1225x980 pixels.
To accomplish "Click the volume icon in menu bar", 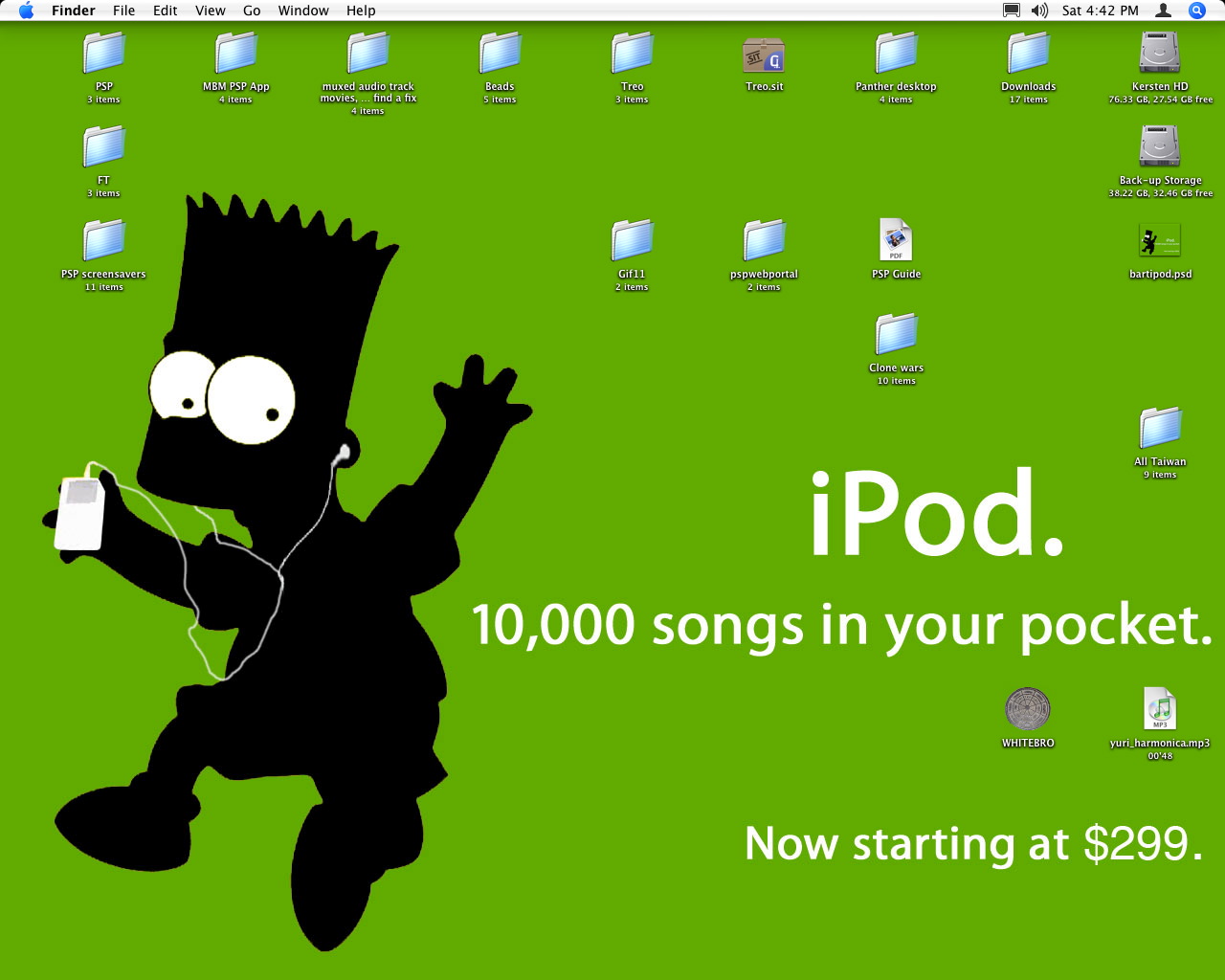I will click(1039, 11).
